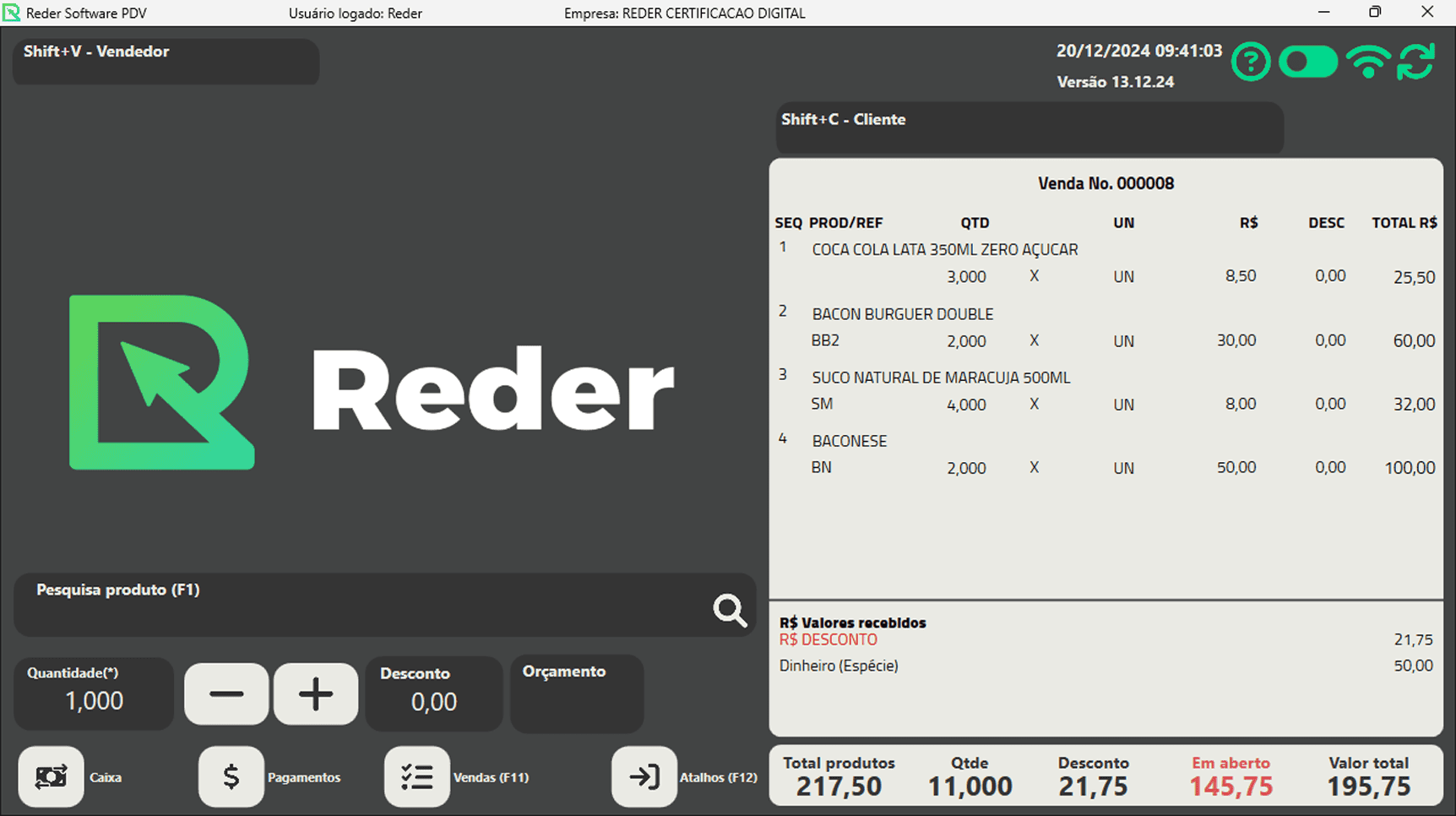
Task: Click the Versão 13.12.24 label
Action: pyautogui.click(x=1115, y=82)
